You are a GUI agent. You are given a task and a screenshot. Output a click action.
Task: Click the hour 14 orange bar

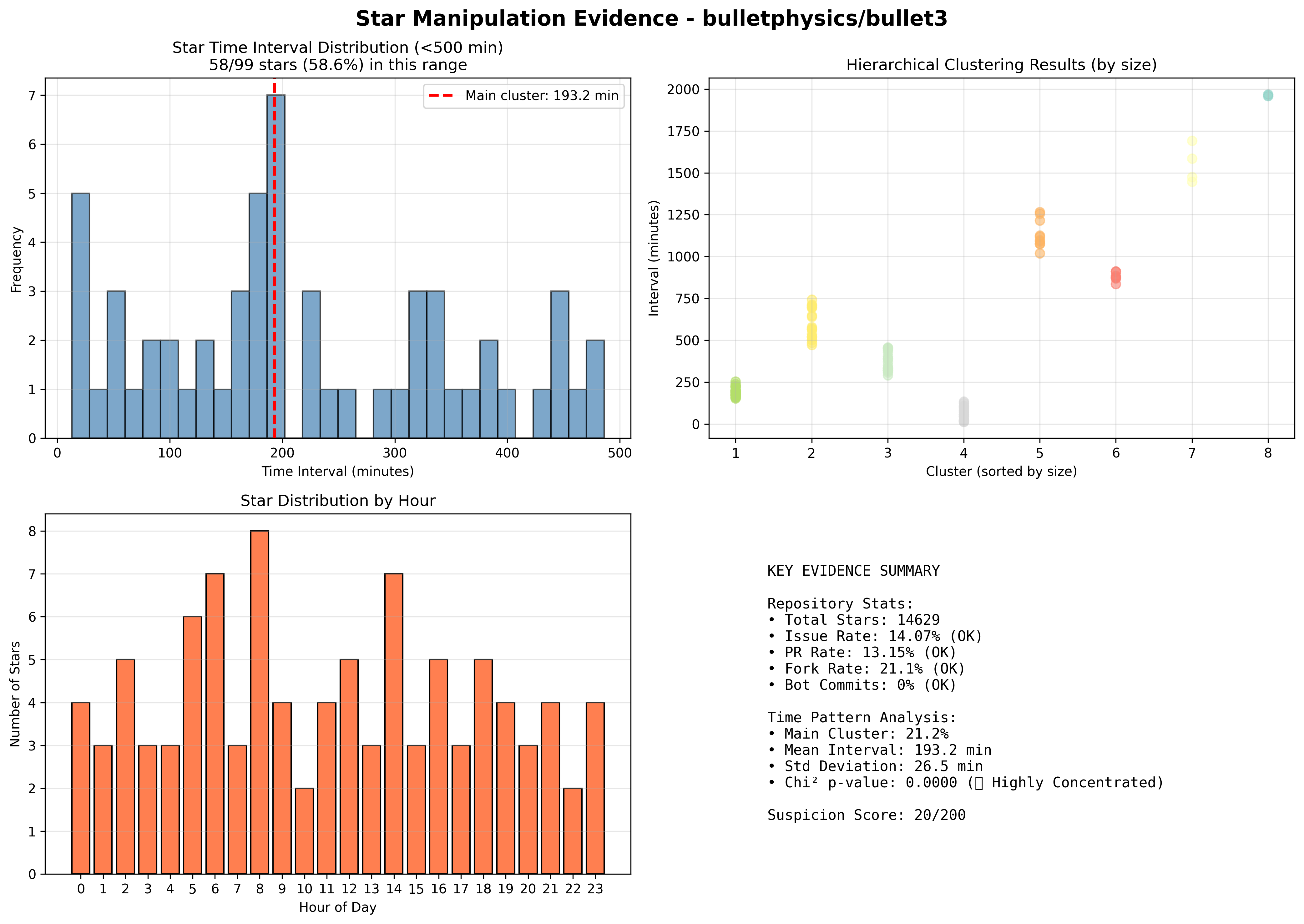tap(394, 724)
